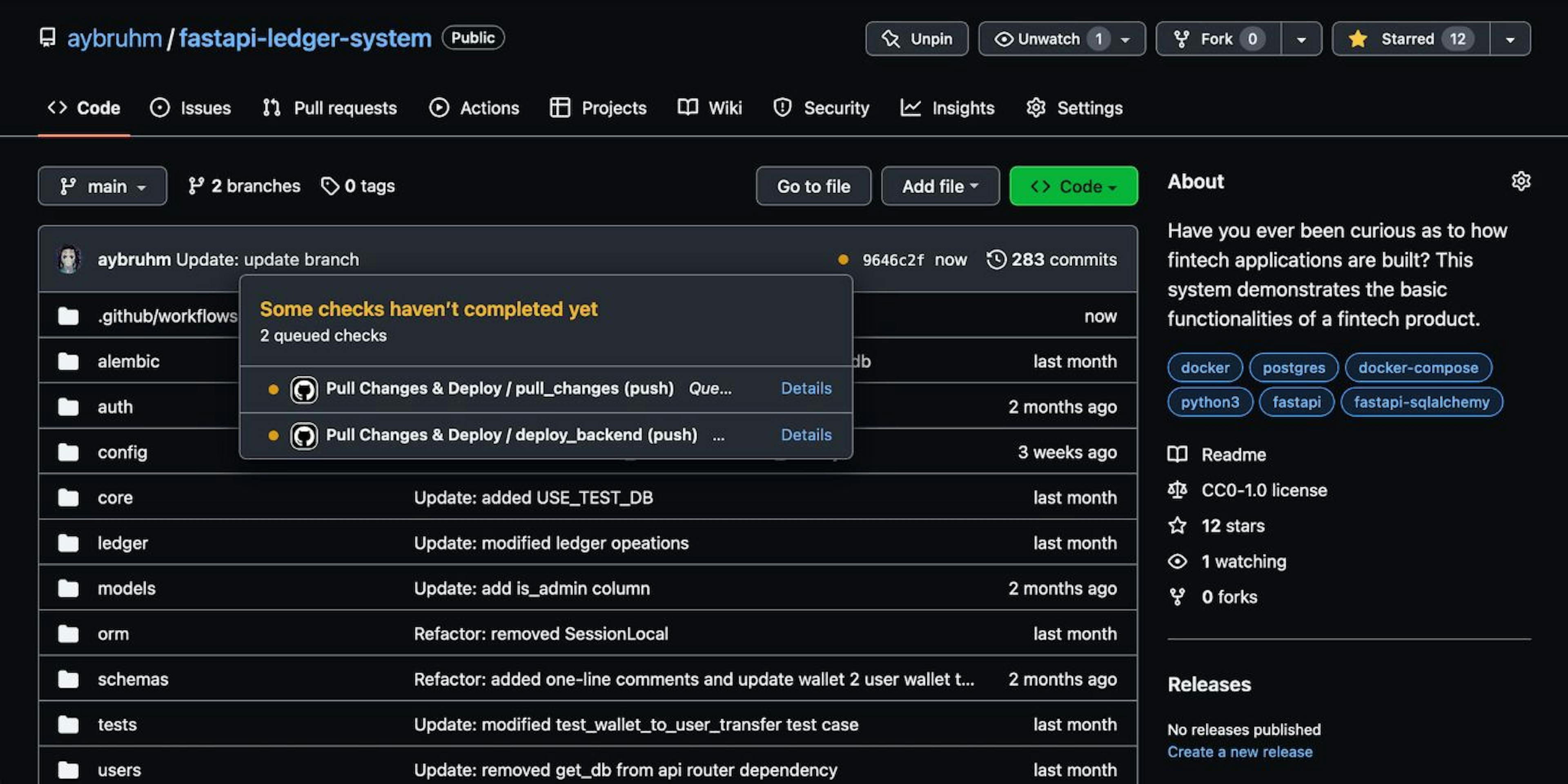Viewport: 1568px width, 784px height.
Task: Click the orm folder icon
Action: tap(68, 634)
